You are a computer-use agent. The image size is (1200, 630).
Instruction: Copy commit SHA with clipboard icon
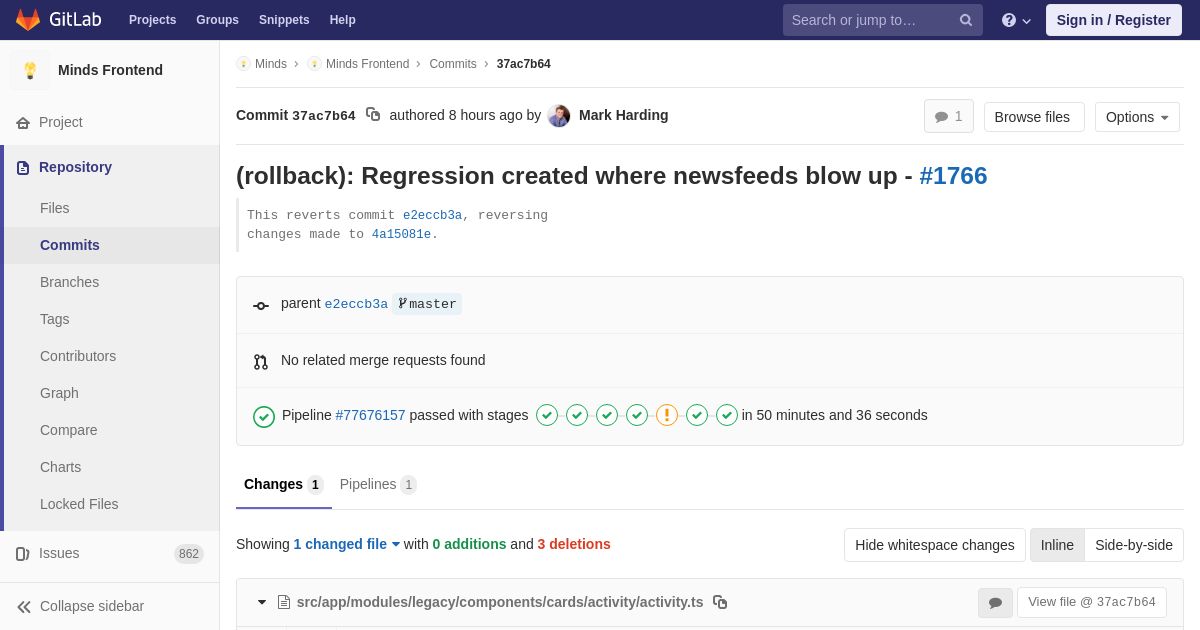coord(373,115)
